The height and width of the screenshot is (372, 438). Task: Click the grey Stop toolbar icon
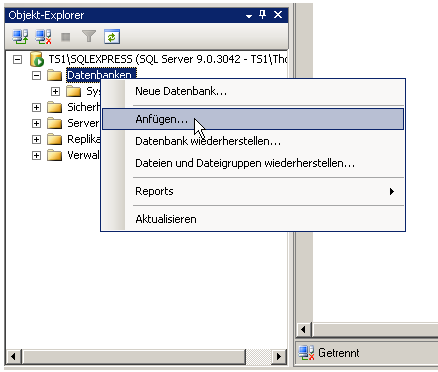click(x=66, y=37)
